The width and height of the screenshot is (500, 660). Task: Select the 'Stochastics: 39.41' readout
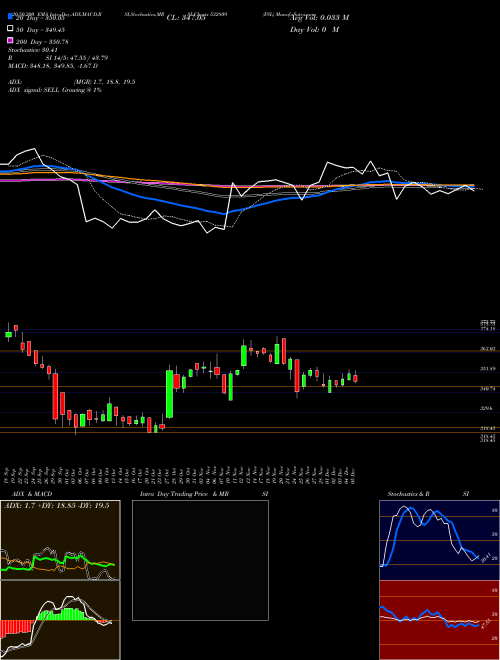33,50
